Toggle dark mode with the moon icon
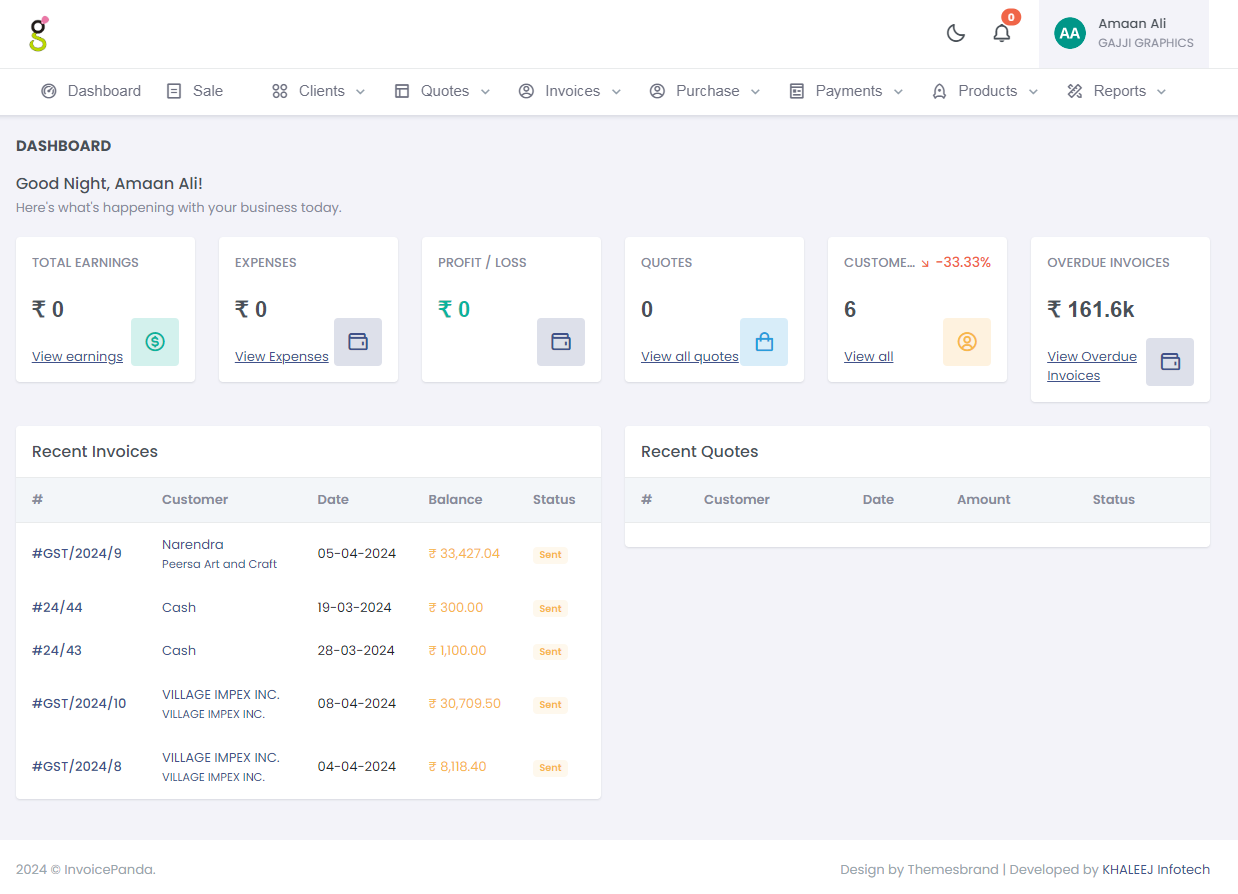 tap(955, 33)
